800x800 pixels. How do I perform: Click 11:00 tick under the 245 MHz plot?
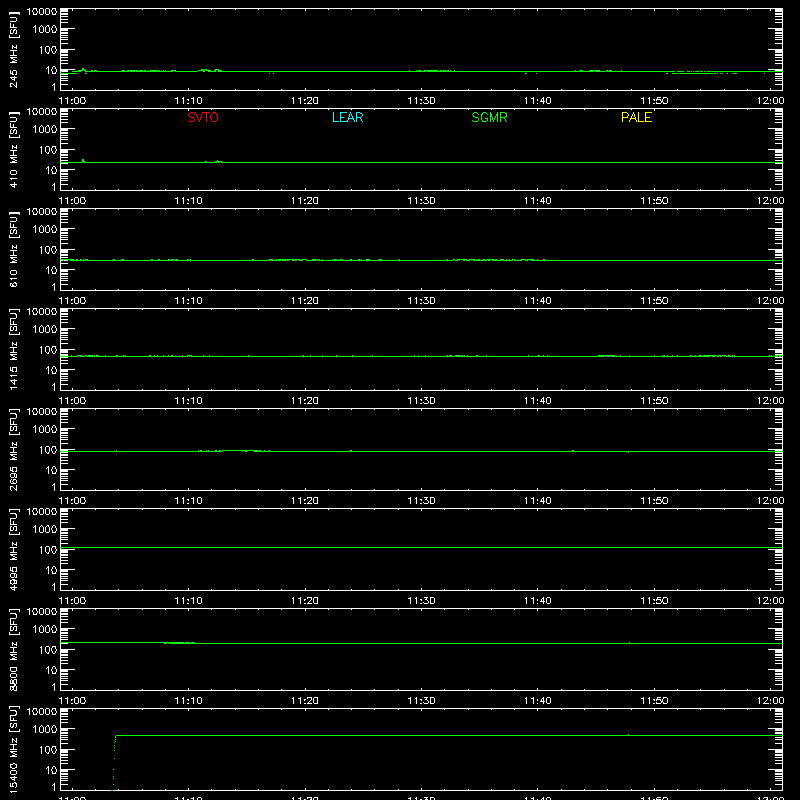point(72,101)
